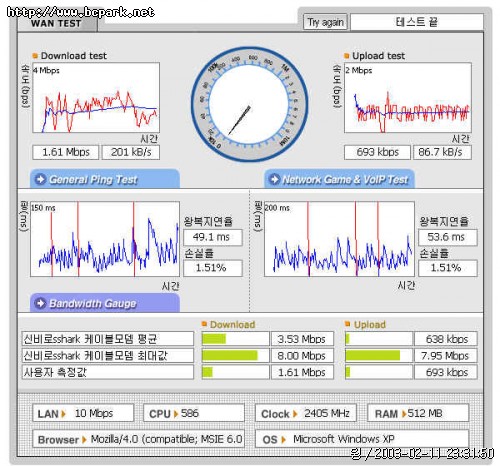Click the test status field reading 테스트 끝
Image resolution: width=500 pixels, height=466 pixels.
coord(417,22)
